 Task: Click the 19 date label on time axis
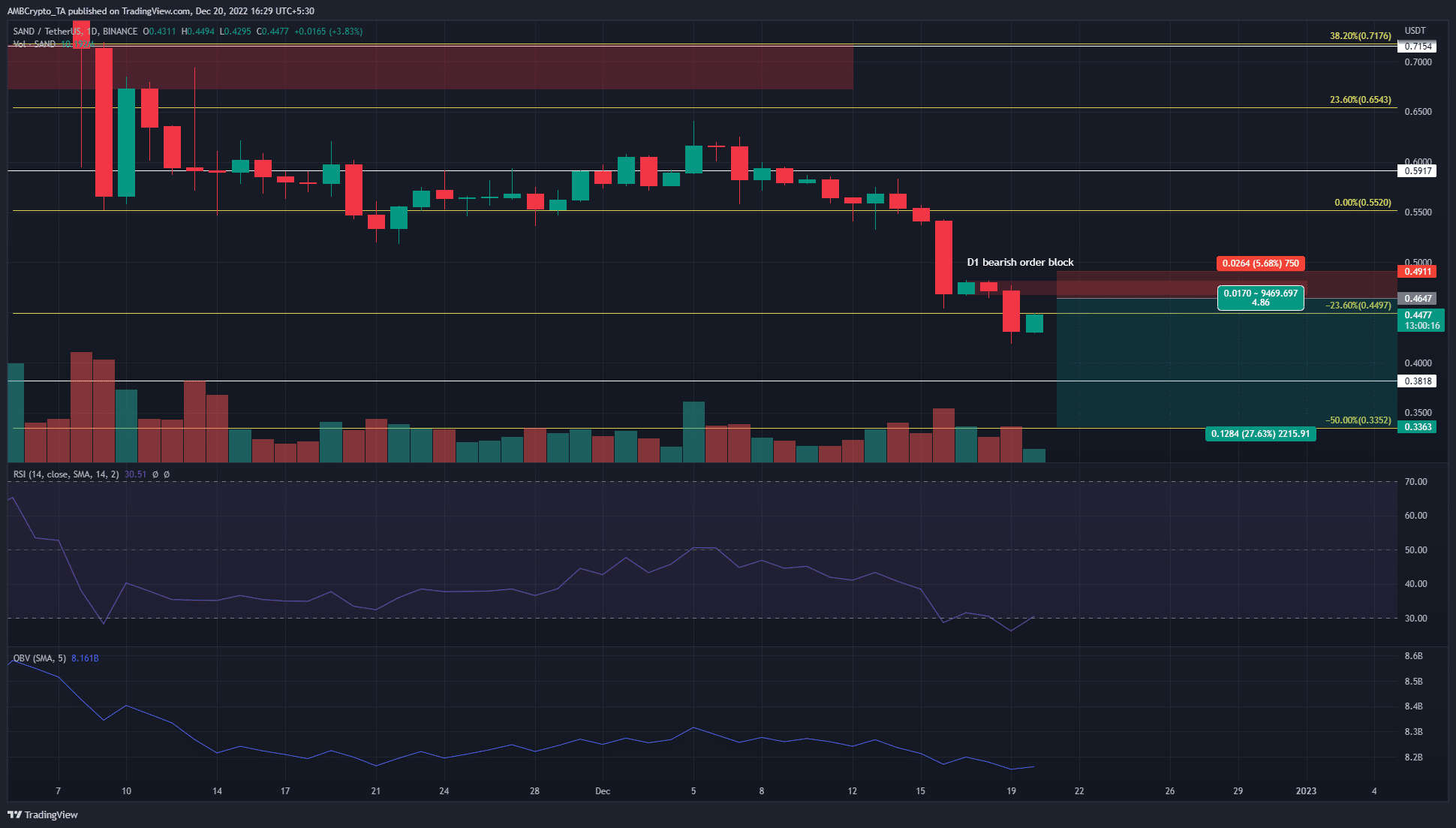1011,791
